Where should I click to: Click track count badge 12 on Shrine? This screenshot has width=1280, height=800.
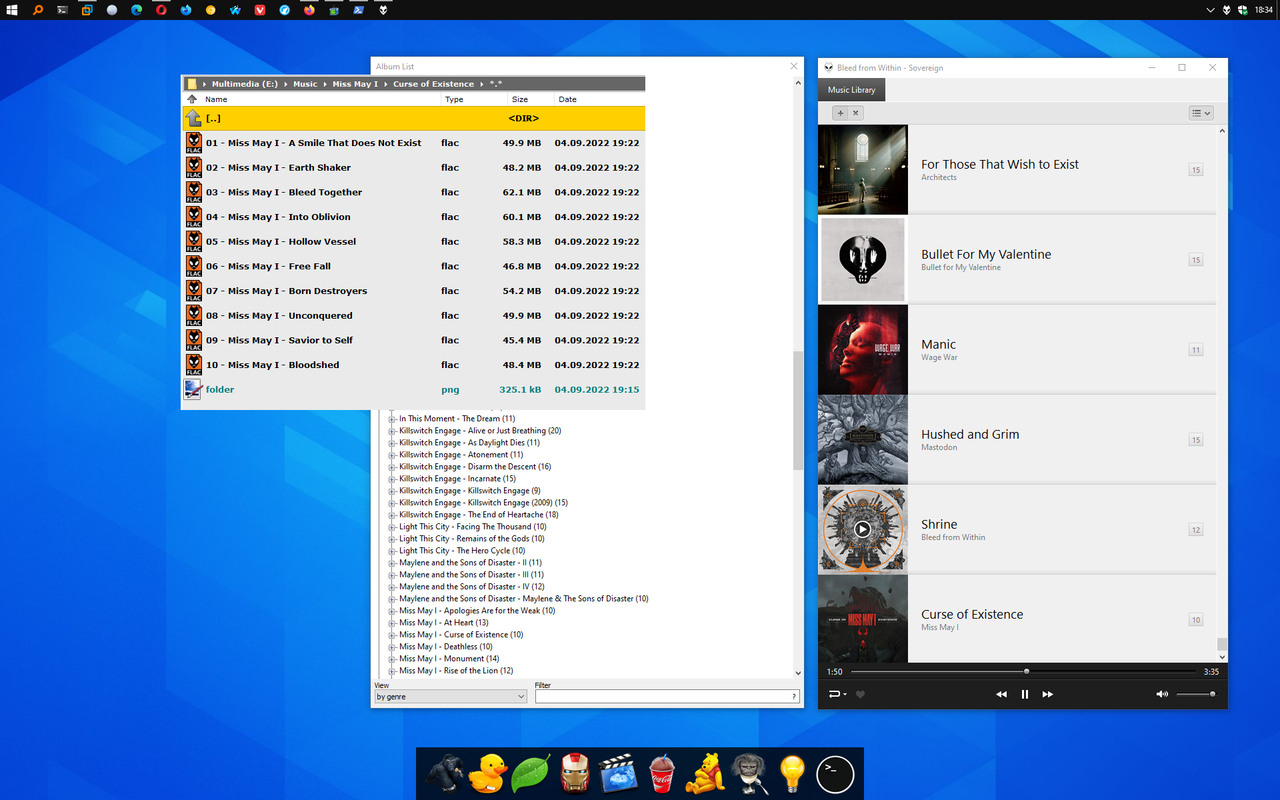1195,530
